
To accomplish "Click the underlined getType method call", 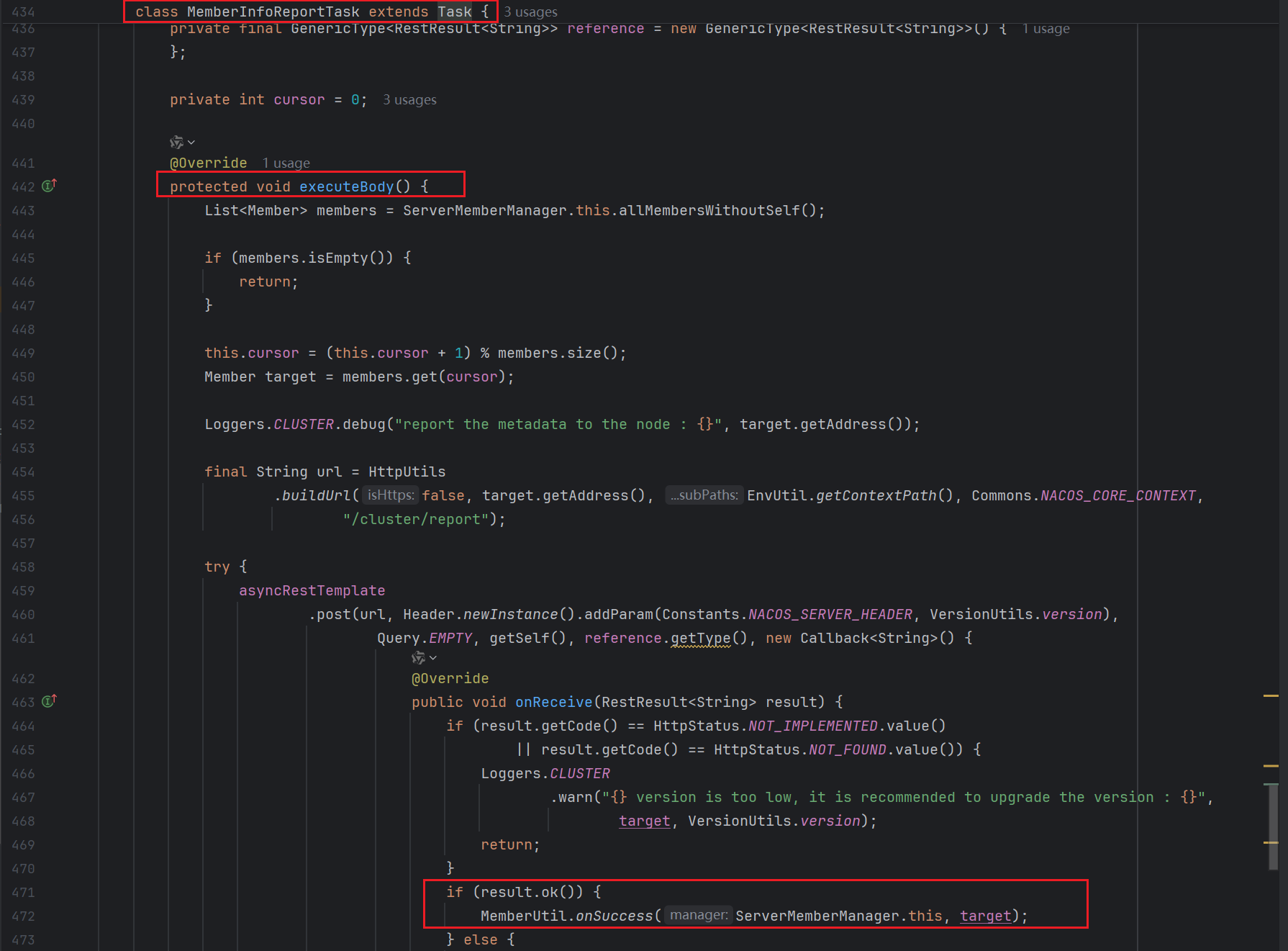I will (x=700, y=638).
